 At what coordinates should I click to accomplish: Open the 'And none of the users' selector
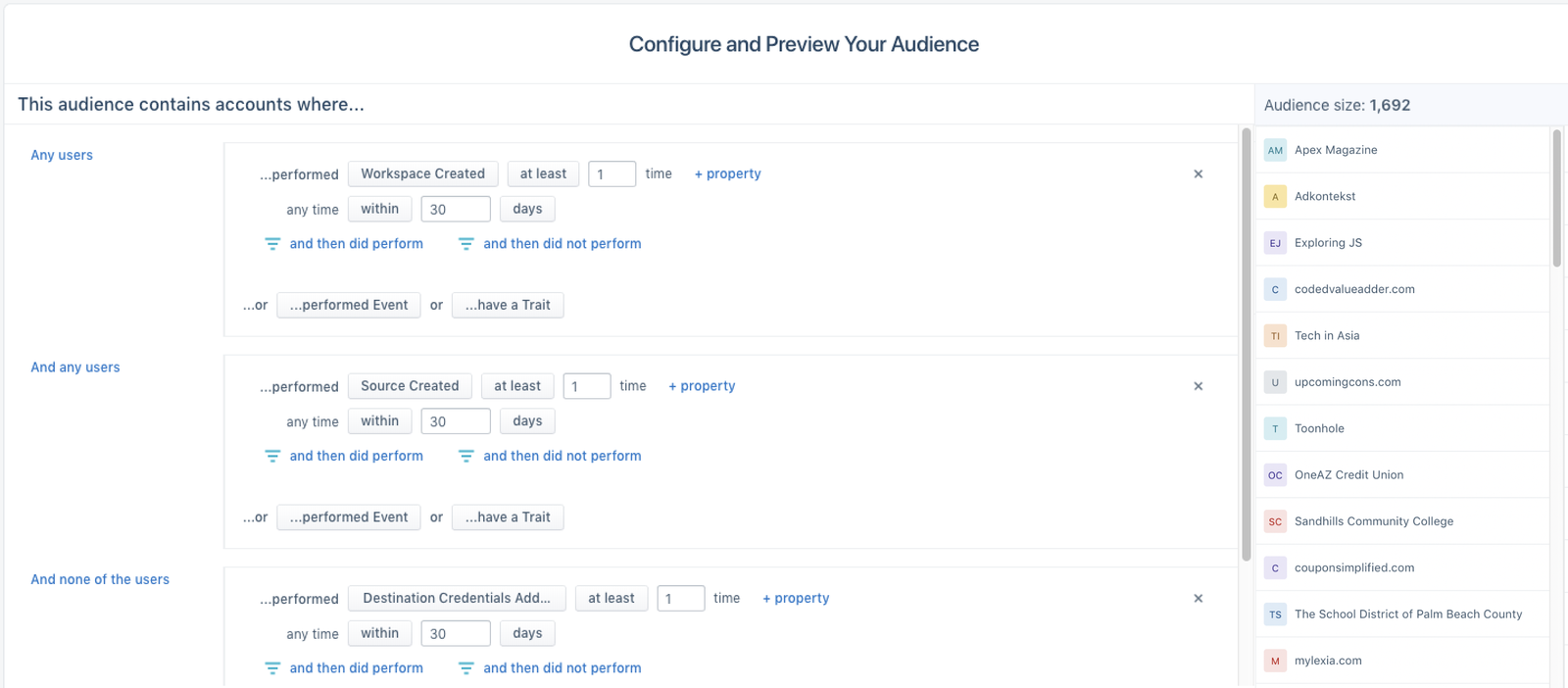(x=100, y=579)
